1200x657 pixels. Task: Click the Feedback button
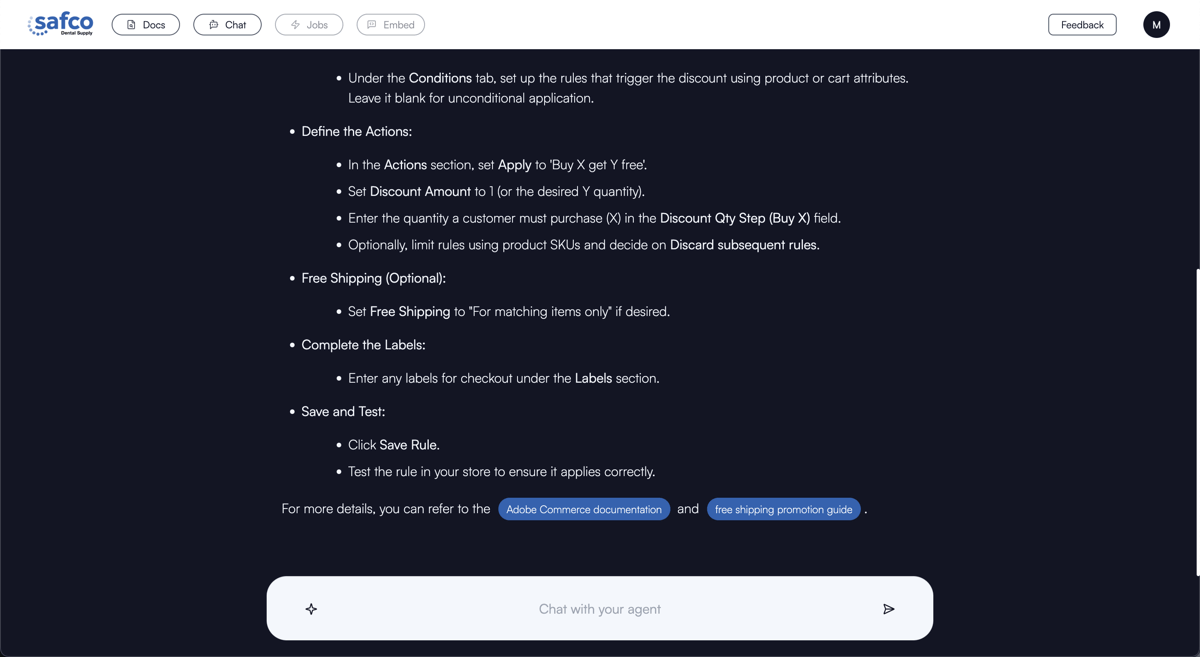[1082, 25]
